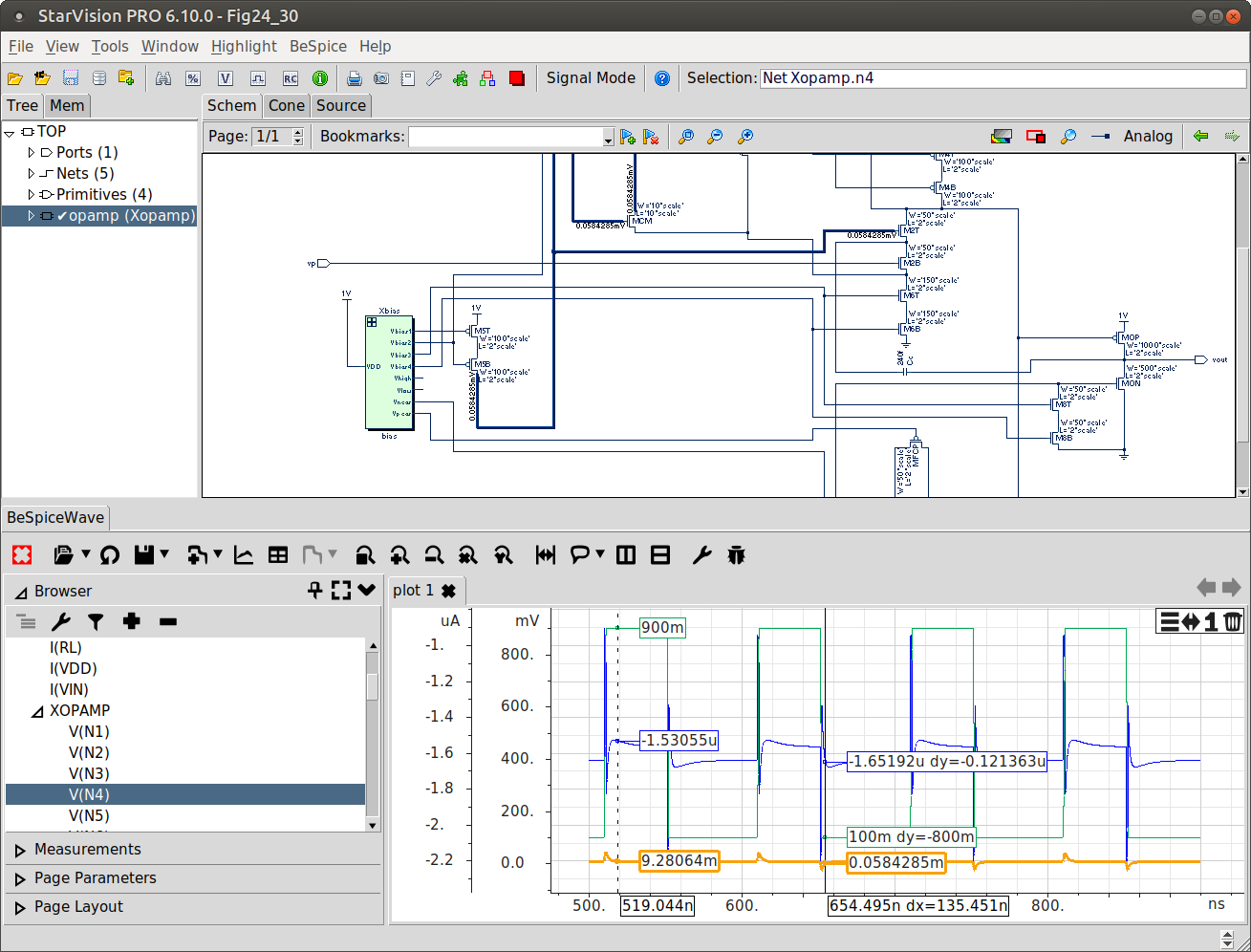The height and width of the screenshot is (952, 1251).
Task: Click the red stop button in main toolbar
Action: 517,78
